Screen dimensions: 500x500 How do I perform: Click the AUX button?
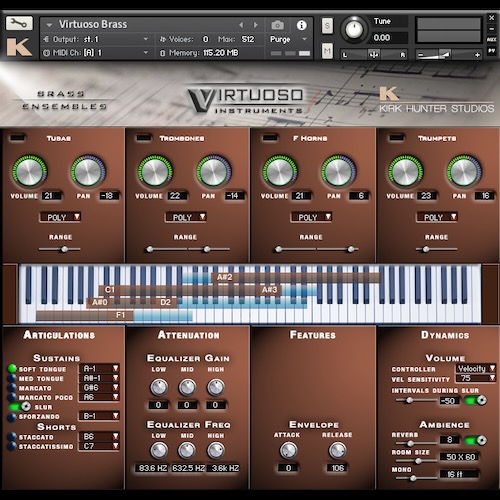click(x=491, y=39)
